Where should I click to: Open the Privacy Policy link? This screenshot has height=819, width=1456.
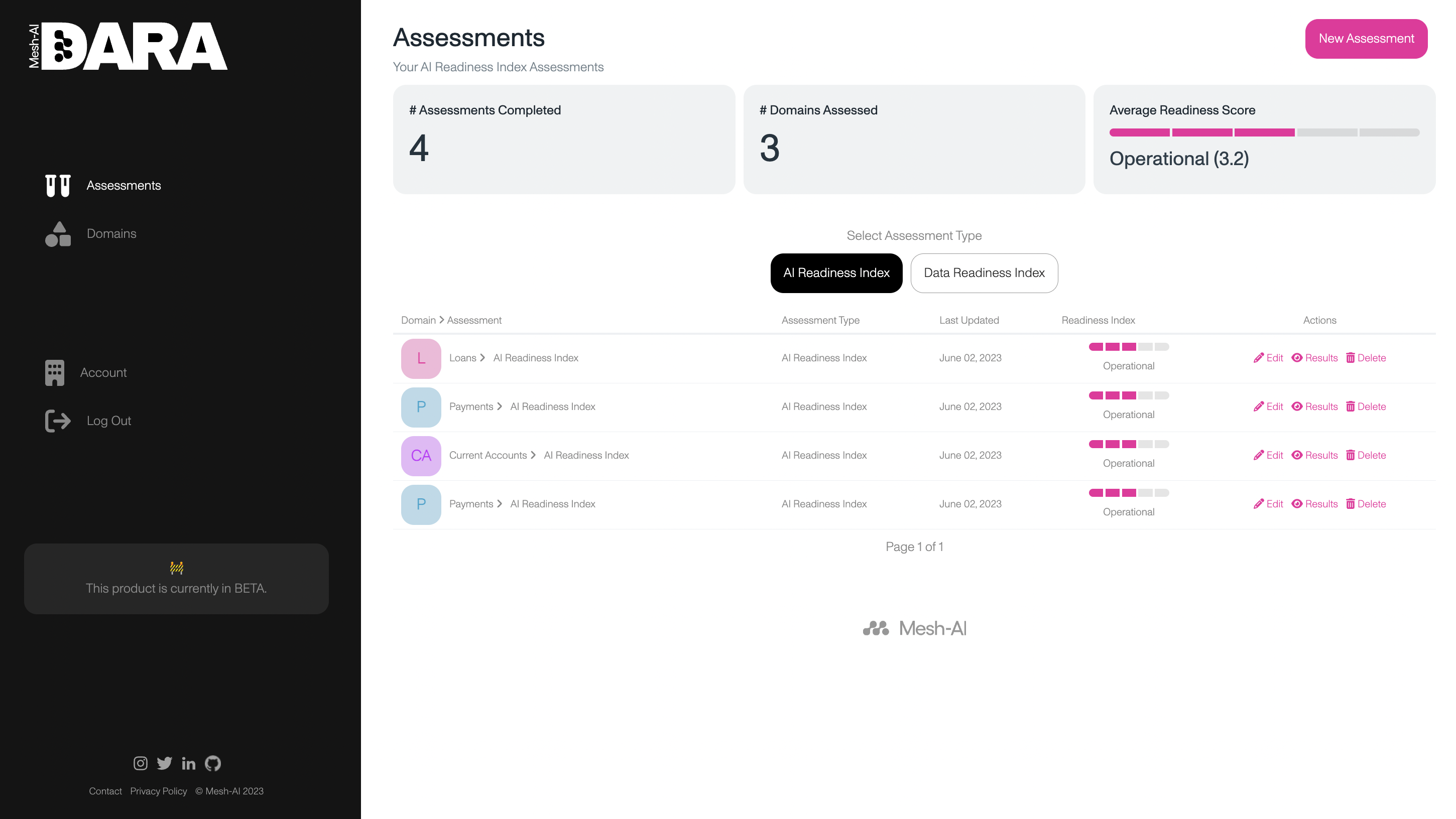pos(158,791)
